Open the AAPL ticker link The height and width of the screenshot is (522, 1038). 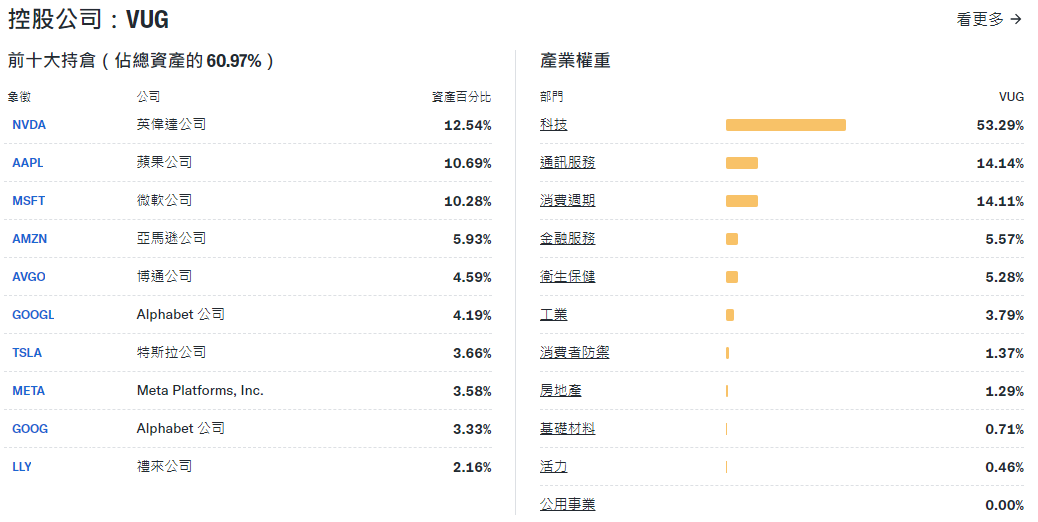28,163
